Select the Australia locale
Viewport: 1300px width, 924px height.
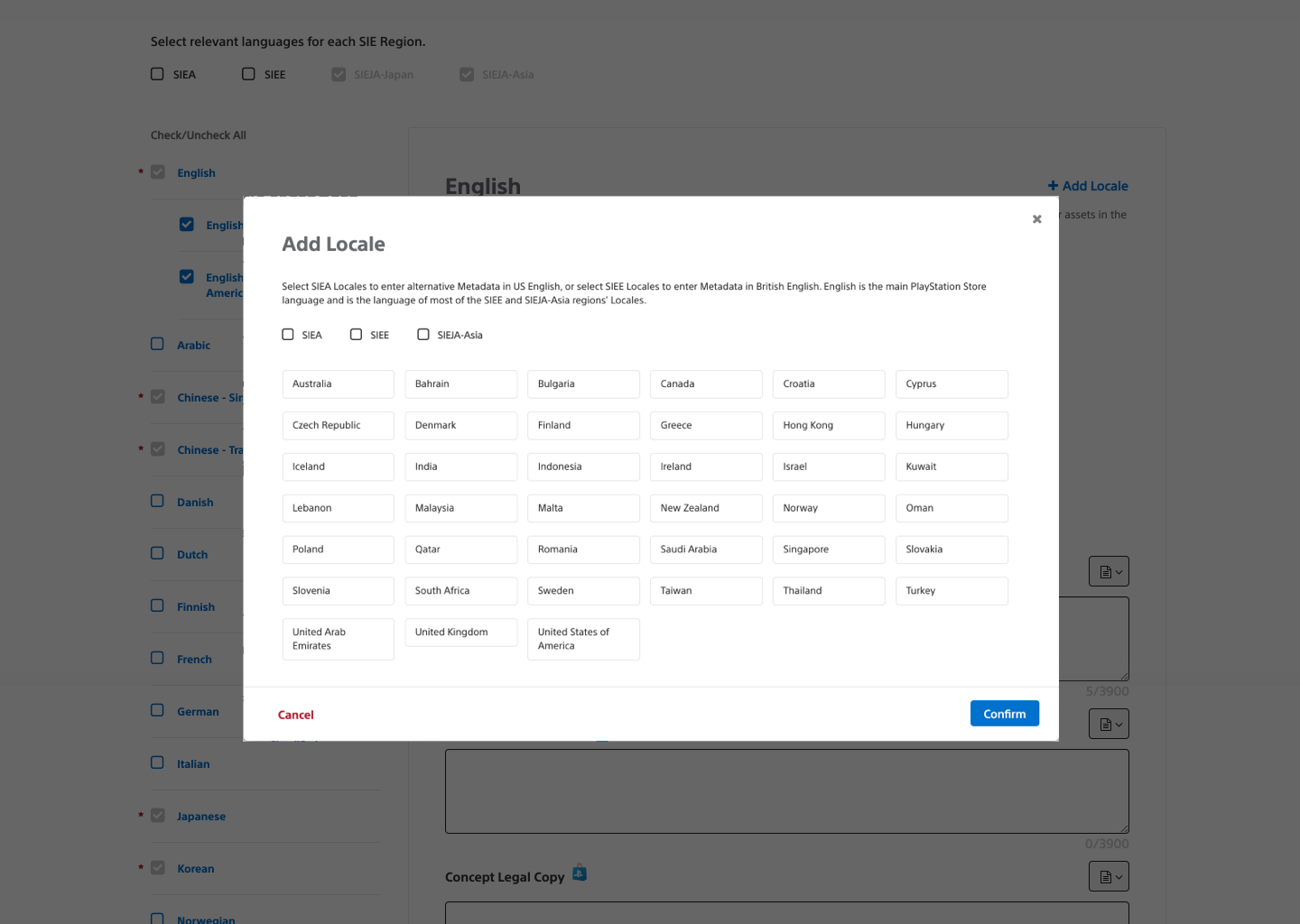click(x=338, y=384)
